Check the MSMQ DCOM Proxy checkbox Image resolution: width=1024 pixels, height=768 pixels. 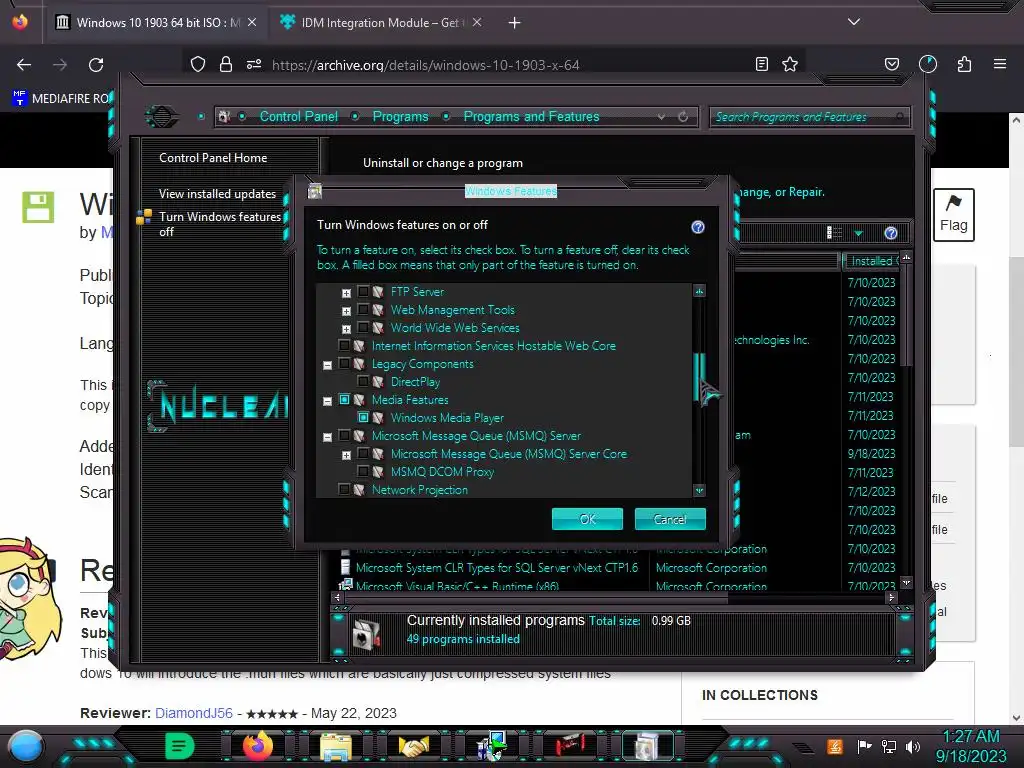[363, 472]
